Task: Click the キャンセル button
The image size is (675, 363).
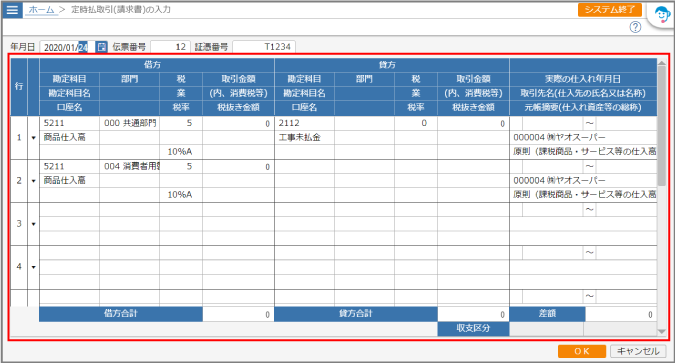Action: click(x=638, y=351)
